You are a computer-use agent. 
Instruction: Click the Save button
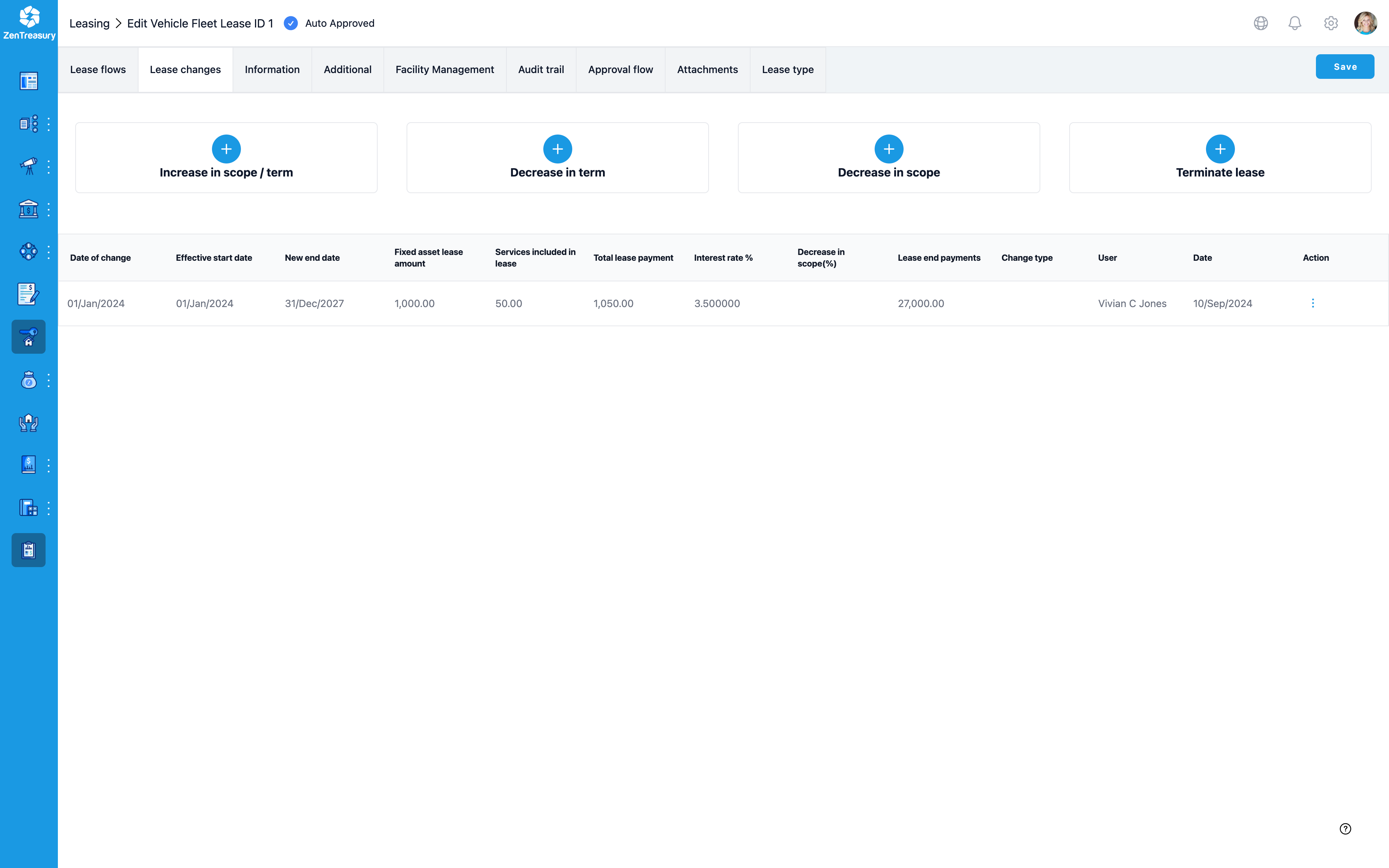1345,66
